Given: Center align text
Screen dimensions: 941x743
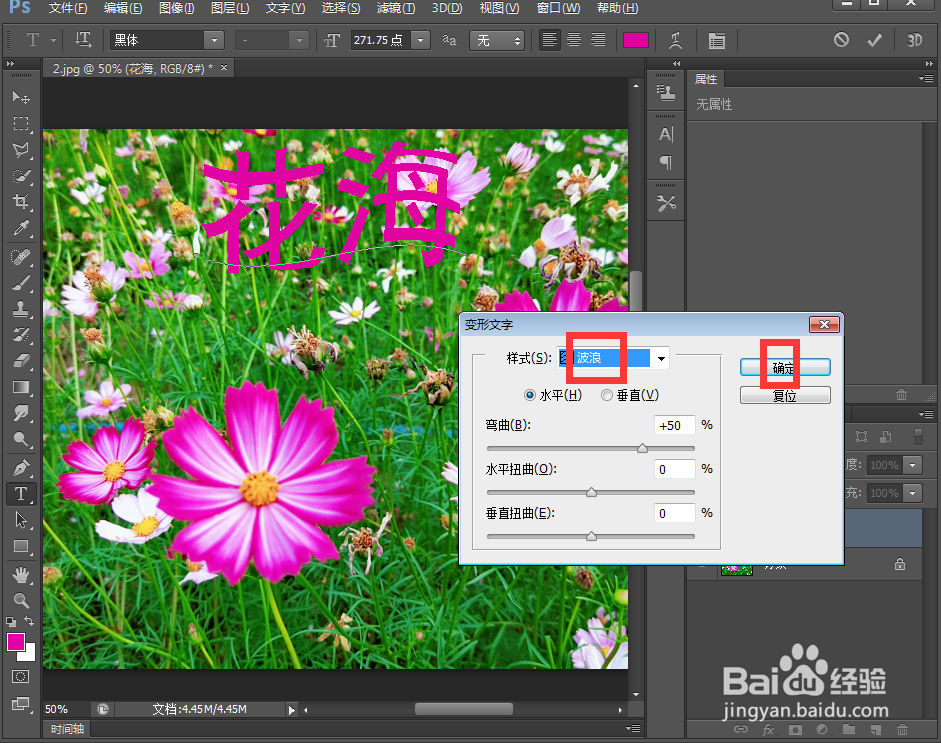Looking at the screenshot, I should pyautogui.click(x=574, y=40).
